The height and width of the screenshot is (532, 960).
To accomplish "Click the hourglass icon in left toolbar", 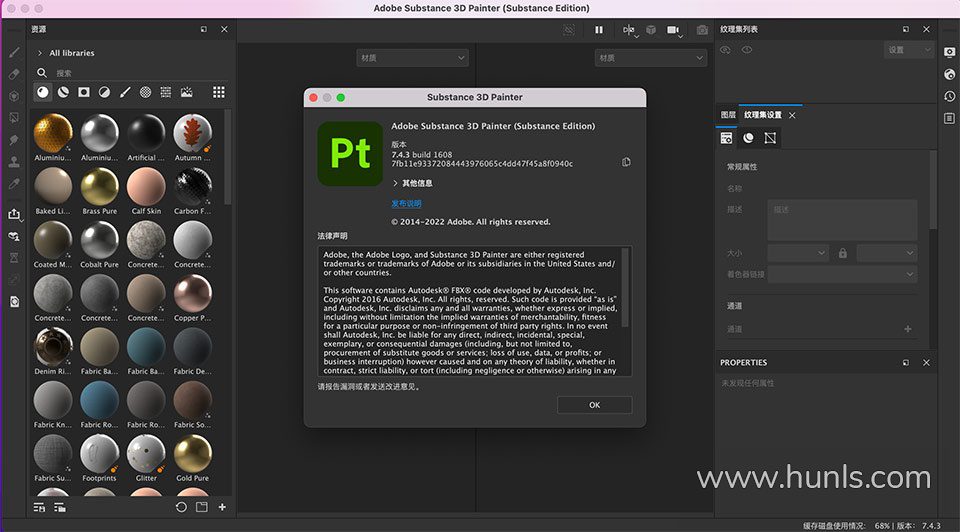I will point(14,258).
